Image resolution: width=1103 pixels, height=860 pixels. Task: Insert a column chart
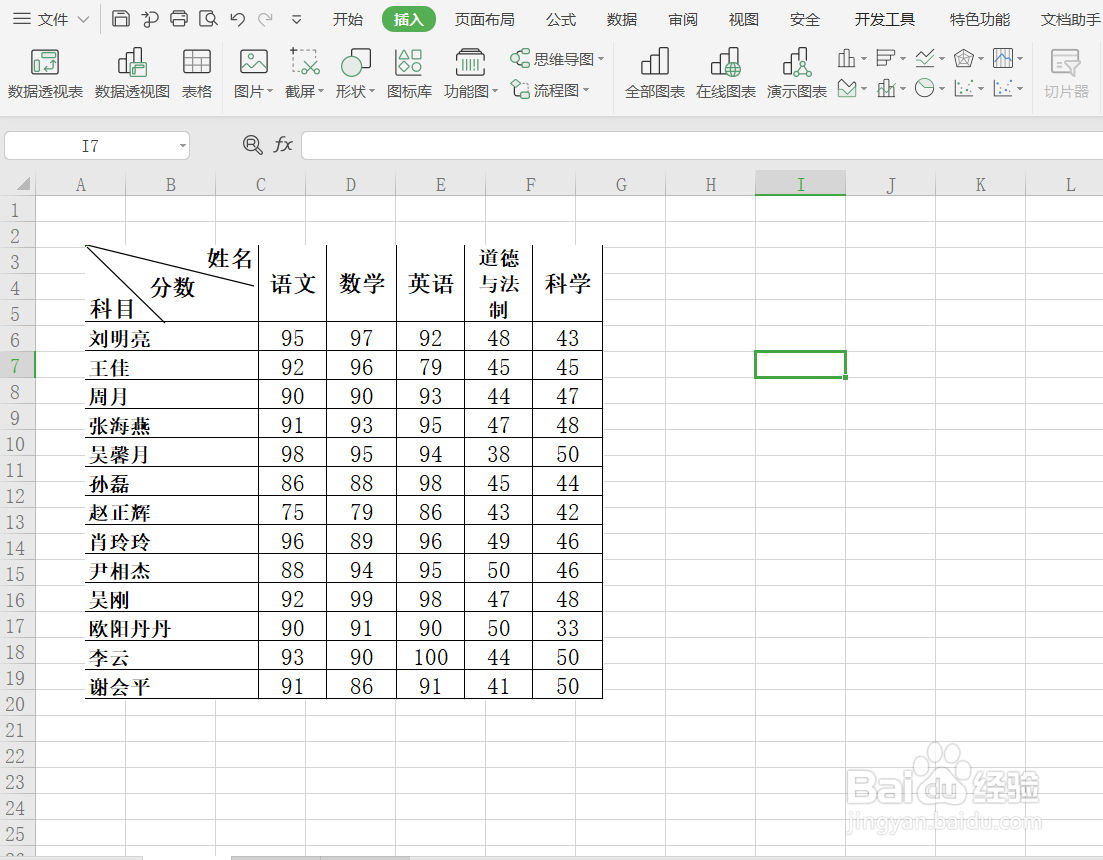(846, 58)
